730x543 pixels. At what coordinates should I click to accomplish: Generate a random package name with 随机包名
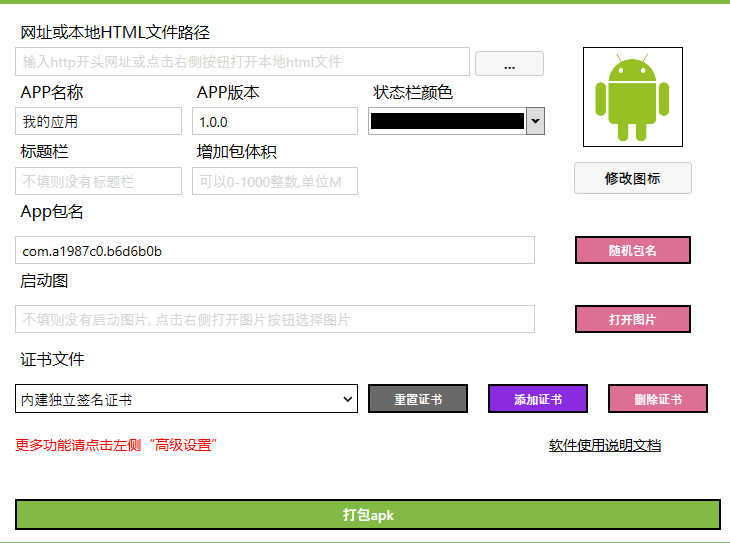633,250
